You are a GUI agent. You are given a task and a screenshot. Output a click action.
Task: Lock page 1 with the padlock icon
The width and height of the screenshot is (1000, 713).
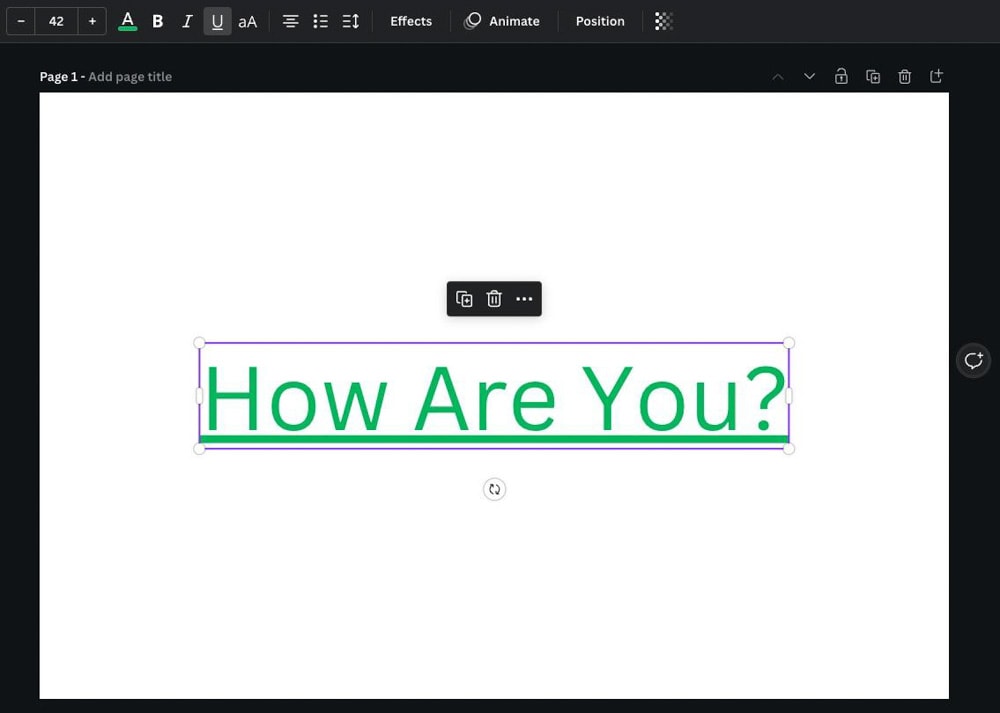(841, 77)
